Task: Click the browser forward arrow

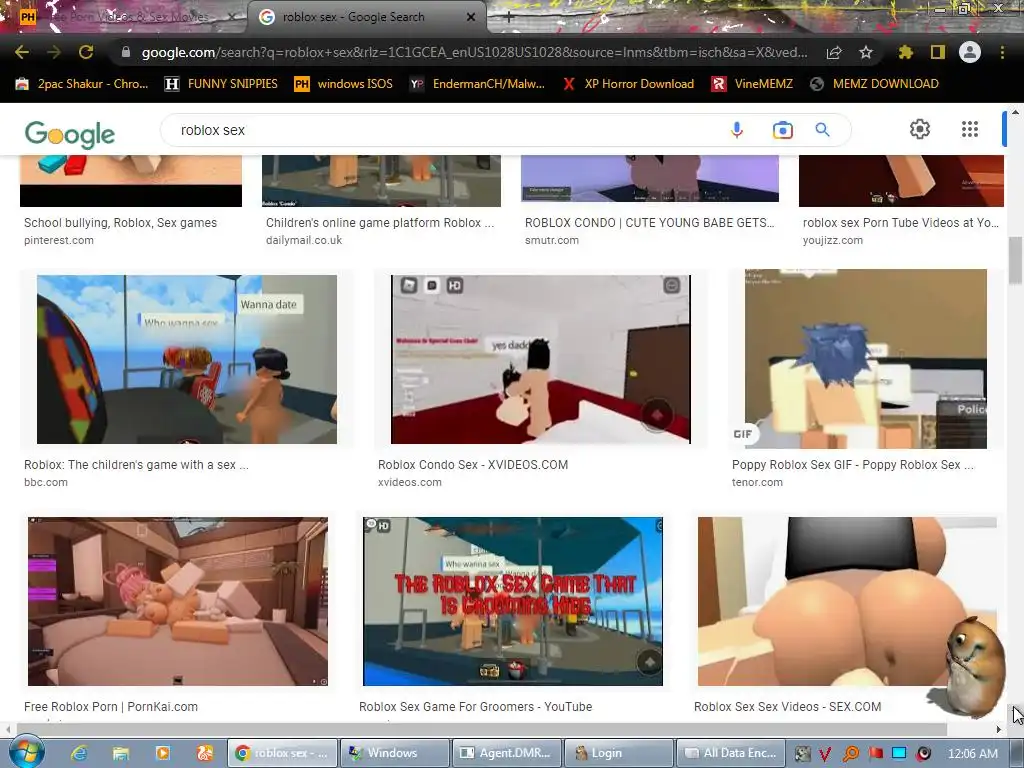Action: pyautogui.click(x=54, y=52)
